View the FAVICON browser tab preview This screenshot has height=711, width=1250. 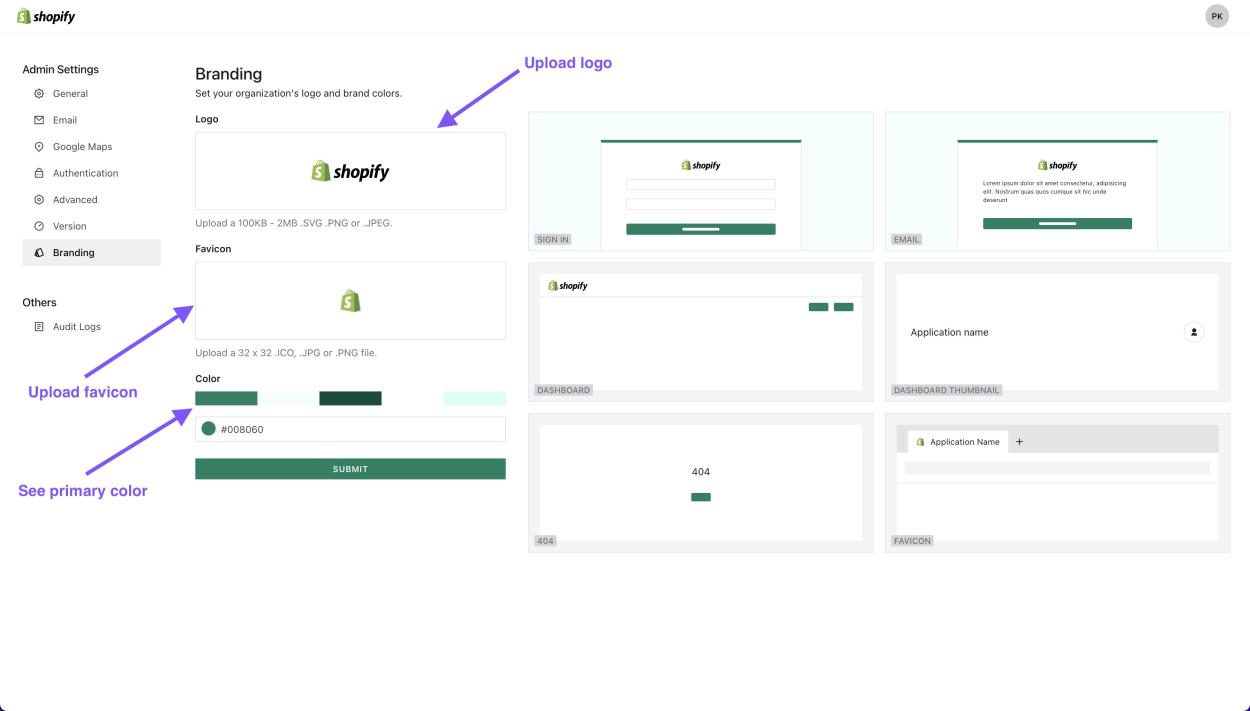point(1058,483)
